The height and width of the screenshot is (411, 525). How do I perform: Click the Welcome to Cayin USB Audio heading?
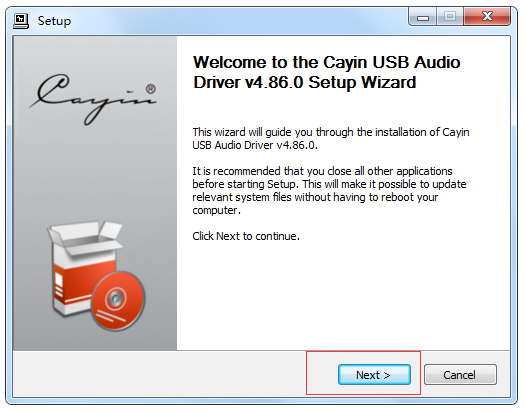(x=326, y=62)
